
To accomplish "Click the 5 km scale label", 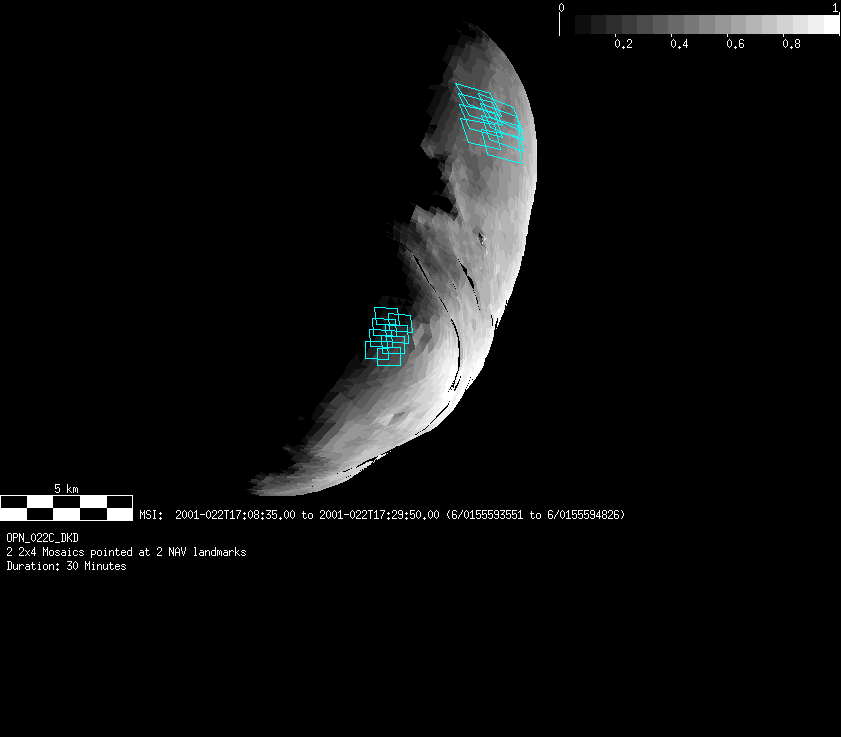I will click(66, 489).
